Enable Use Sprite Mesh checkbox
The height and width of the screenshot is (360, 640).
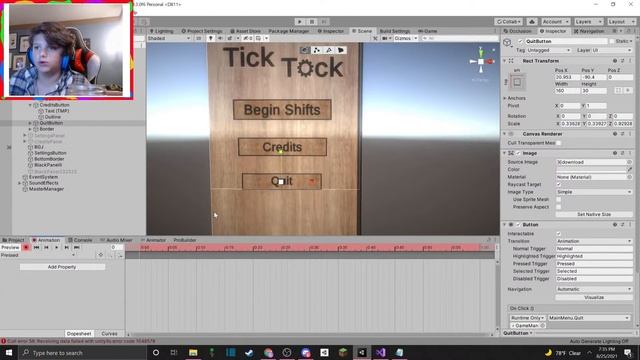(558, 200)
